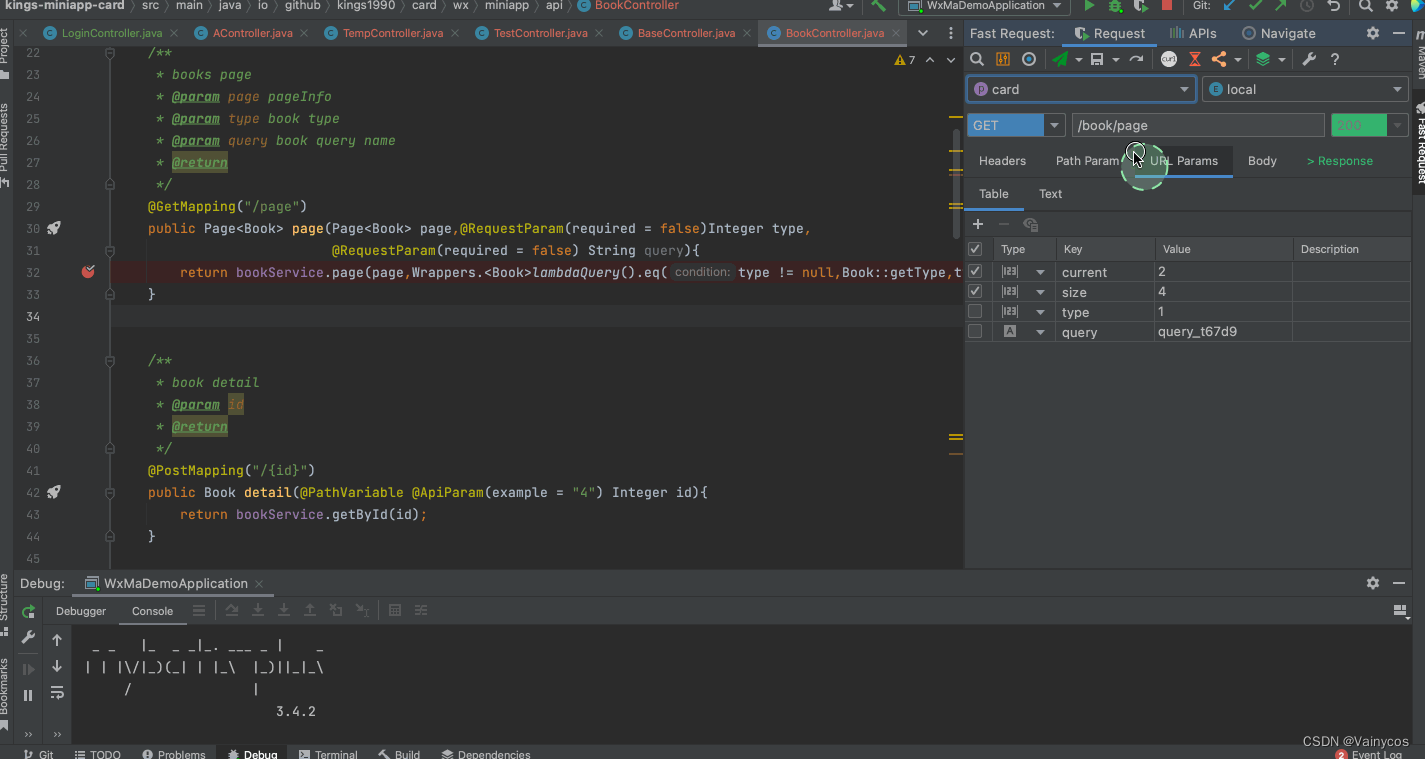Switch to the Text view tab

point(1050,194)
